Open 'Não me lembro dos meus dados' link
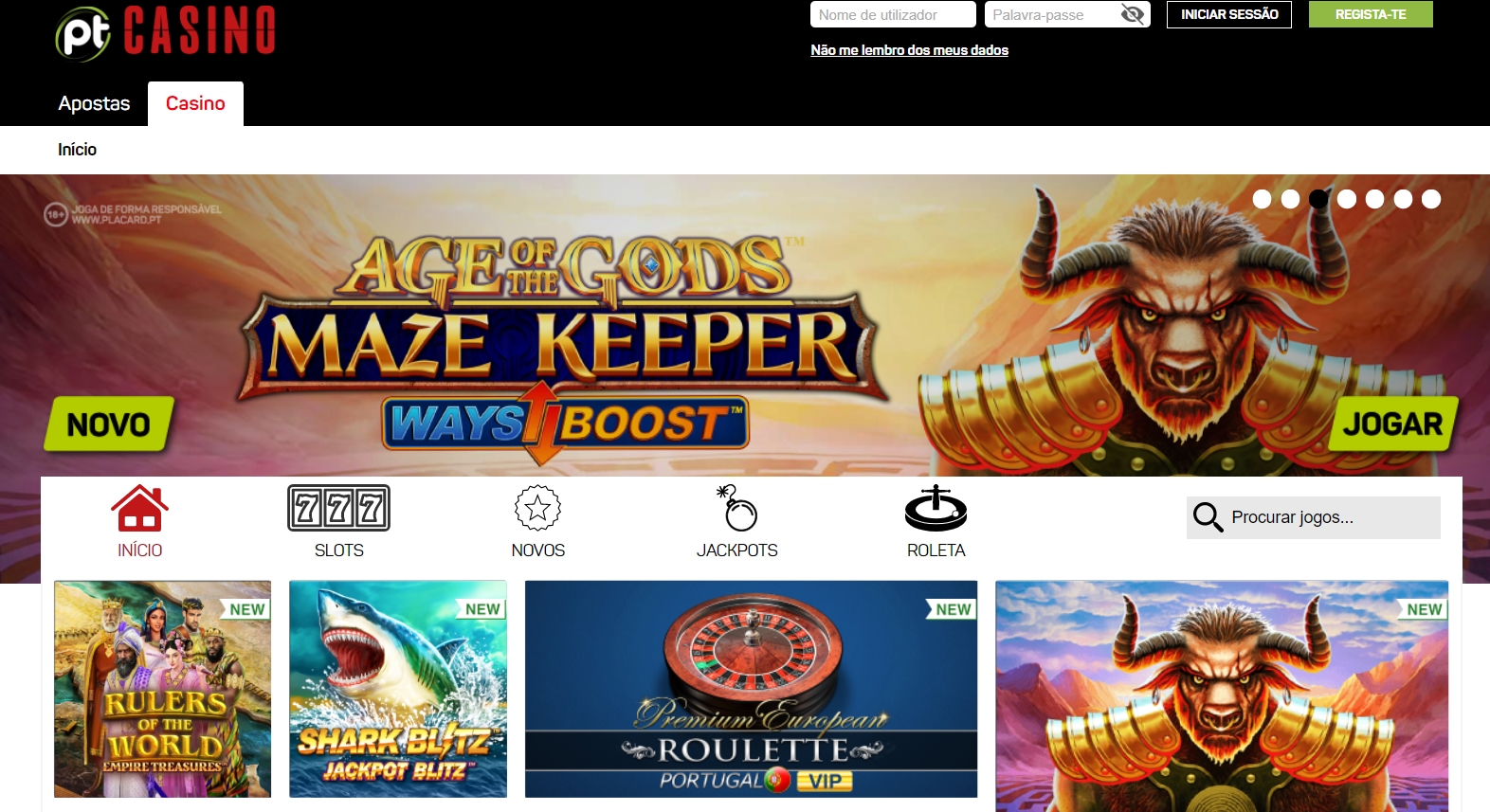This screenshot has height=812, width=1490. [x=909, y=50]
